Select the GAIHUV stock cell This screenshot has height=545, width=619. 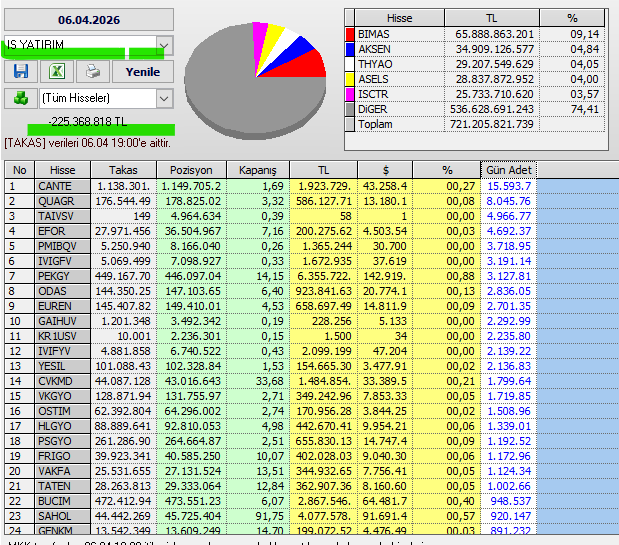[x=62, y=321]
